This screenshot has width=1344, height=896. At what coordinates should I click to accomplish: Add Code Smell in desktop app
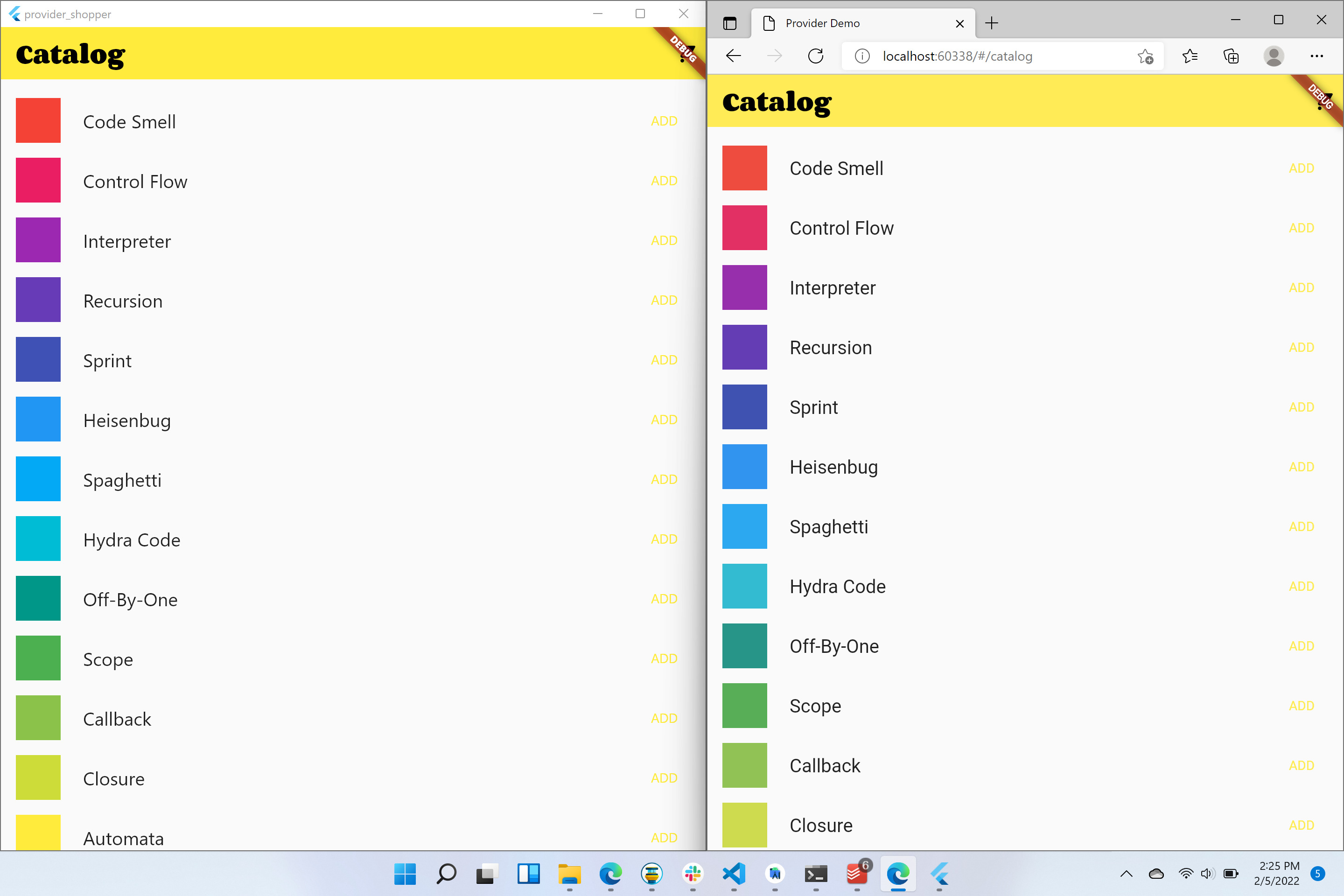tap(664, 121)
